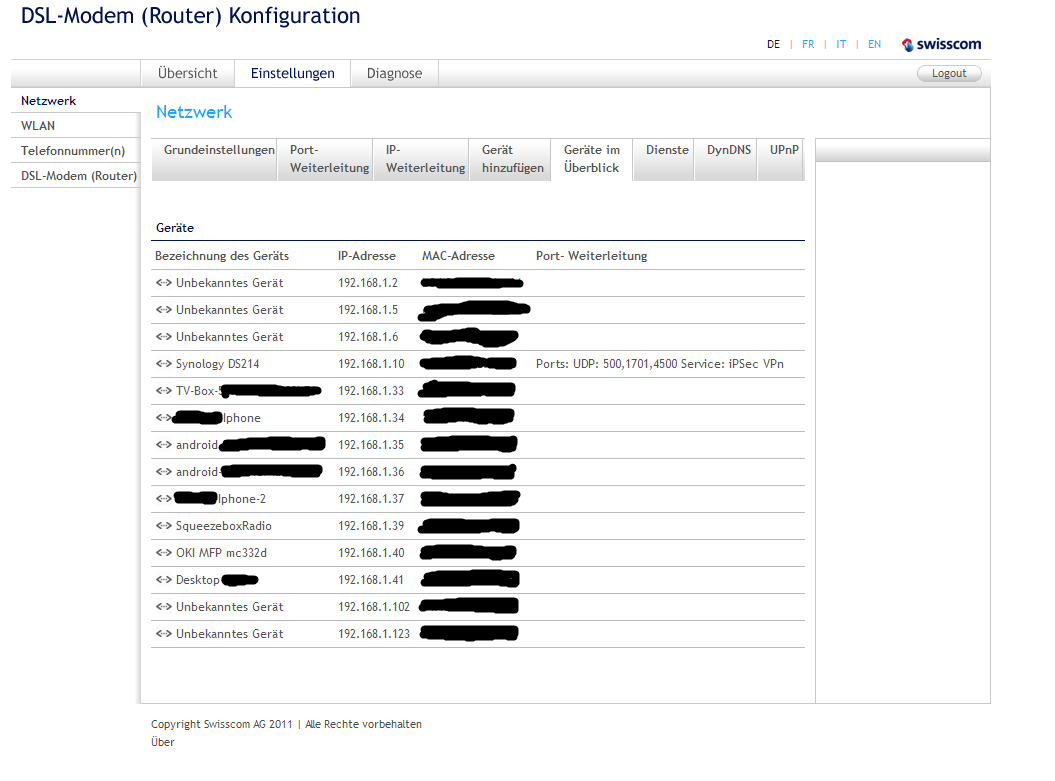This screenshot has width=1055, height=781.
Task: Open WLAN in the left sidebar
Action: tap(38, 126)
